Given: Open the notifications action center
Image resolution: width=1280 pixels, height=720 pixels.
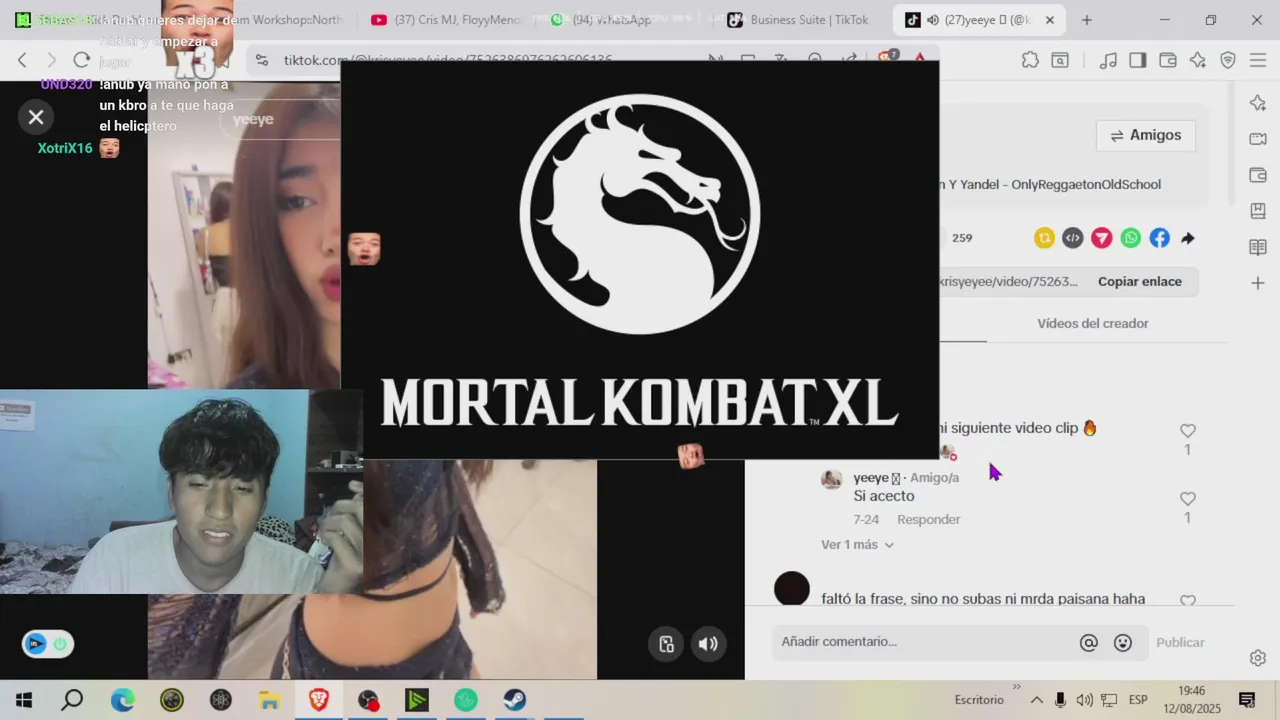Looking at the screenshot, I should click(x=1247, y=700).
